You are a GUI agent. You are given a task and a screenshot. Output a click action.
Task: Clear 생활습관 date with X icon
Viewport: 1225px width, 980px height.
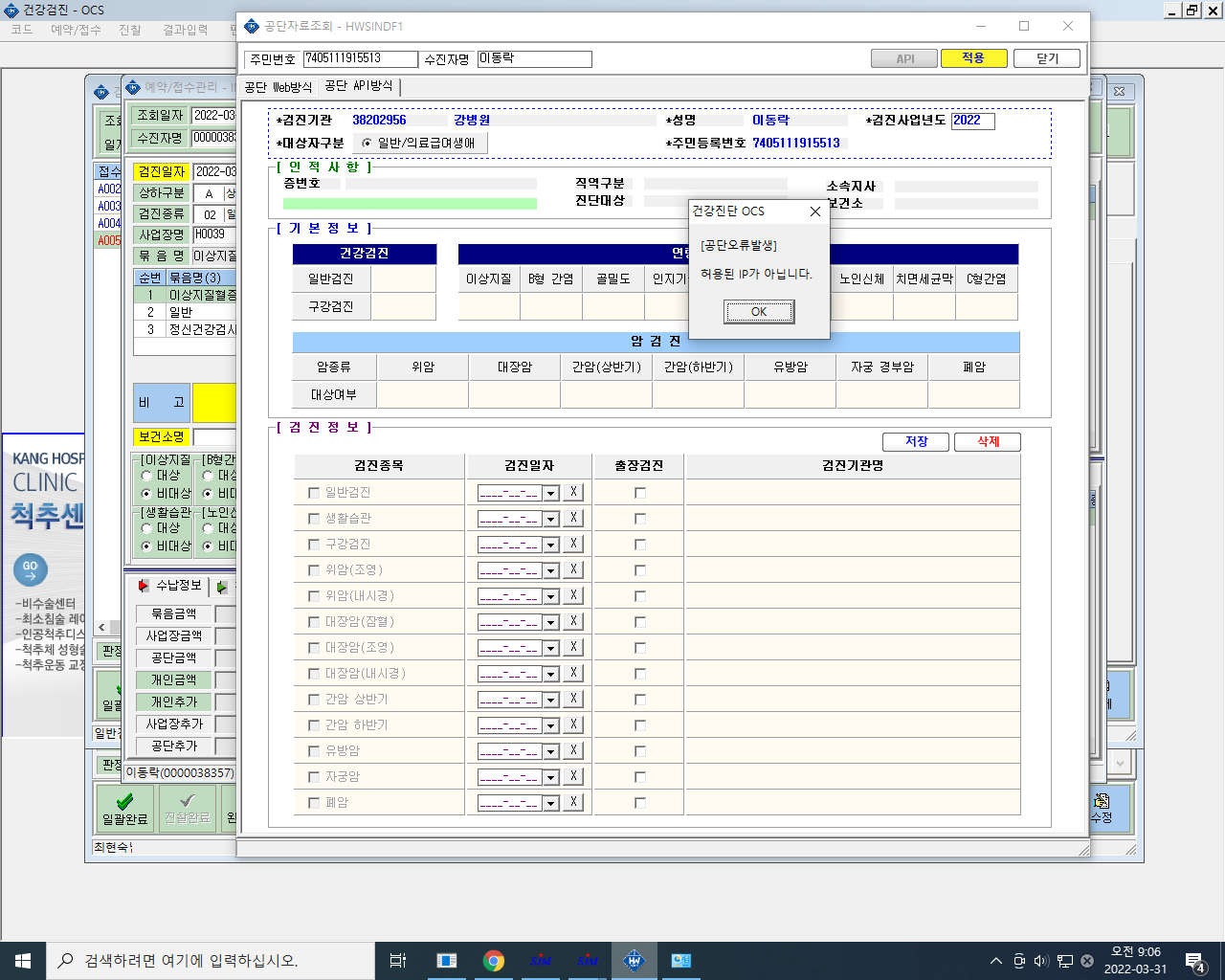[x=573, y=518]
